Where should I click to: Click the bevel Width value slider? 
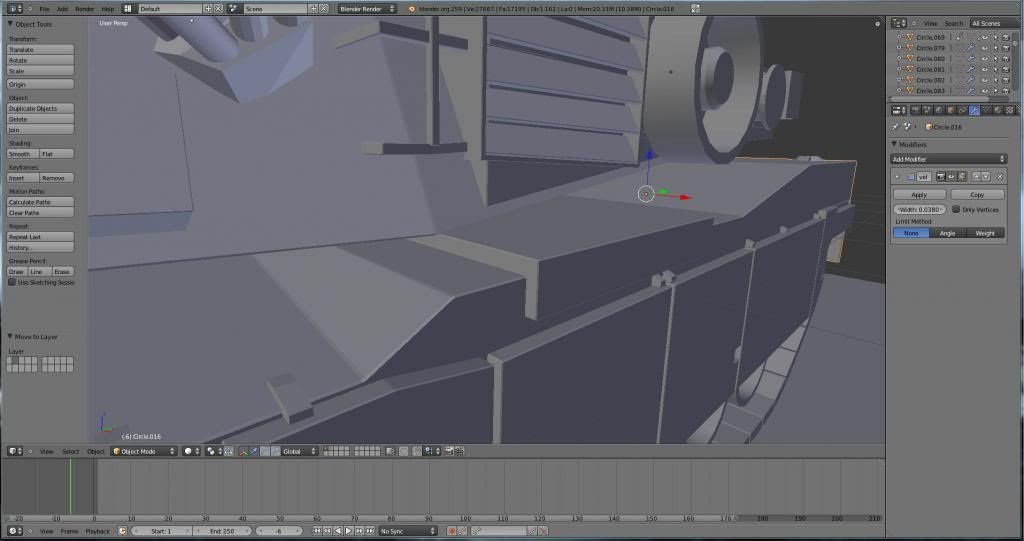click(x=919, y=209)
